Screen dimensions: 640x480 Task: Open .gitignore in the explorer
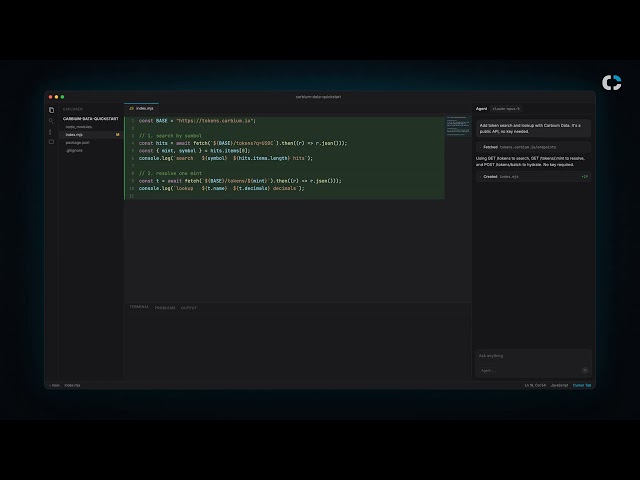[x=74, y=150]
